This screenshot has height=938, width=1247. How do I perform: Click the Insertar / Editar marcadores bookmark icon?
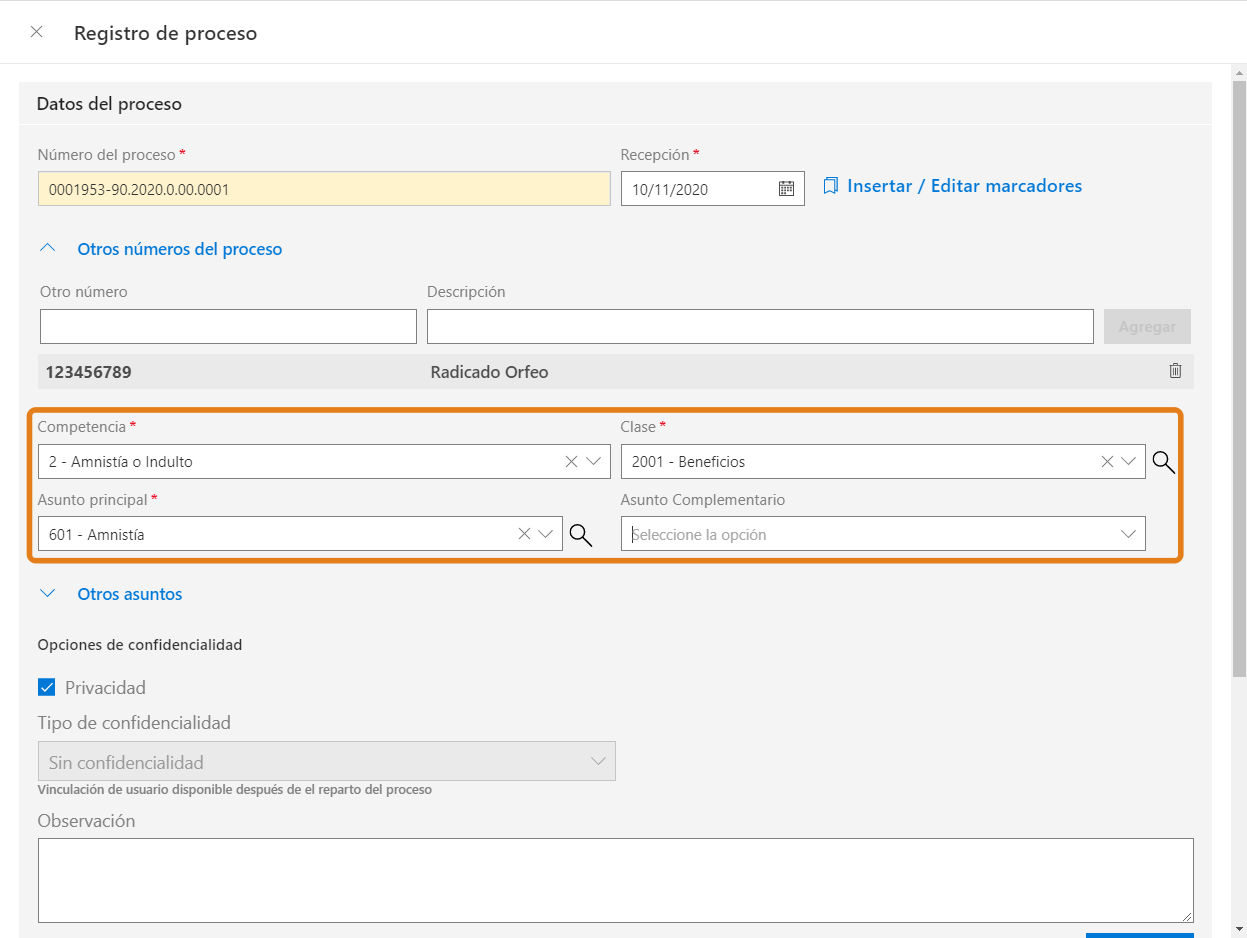[x=830, y=186]
